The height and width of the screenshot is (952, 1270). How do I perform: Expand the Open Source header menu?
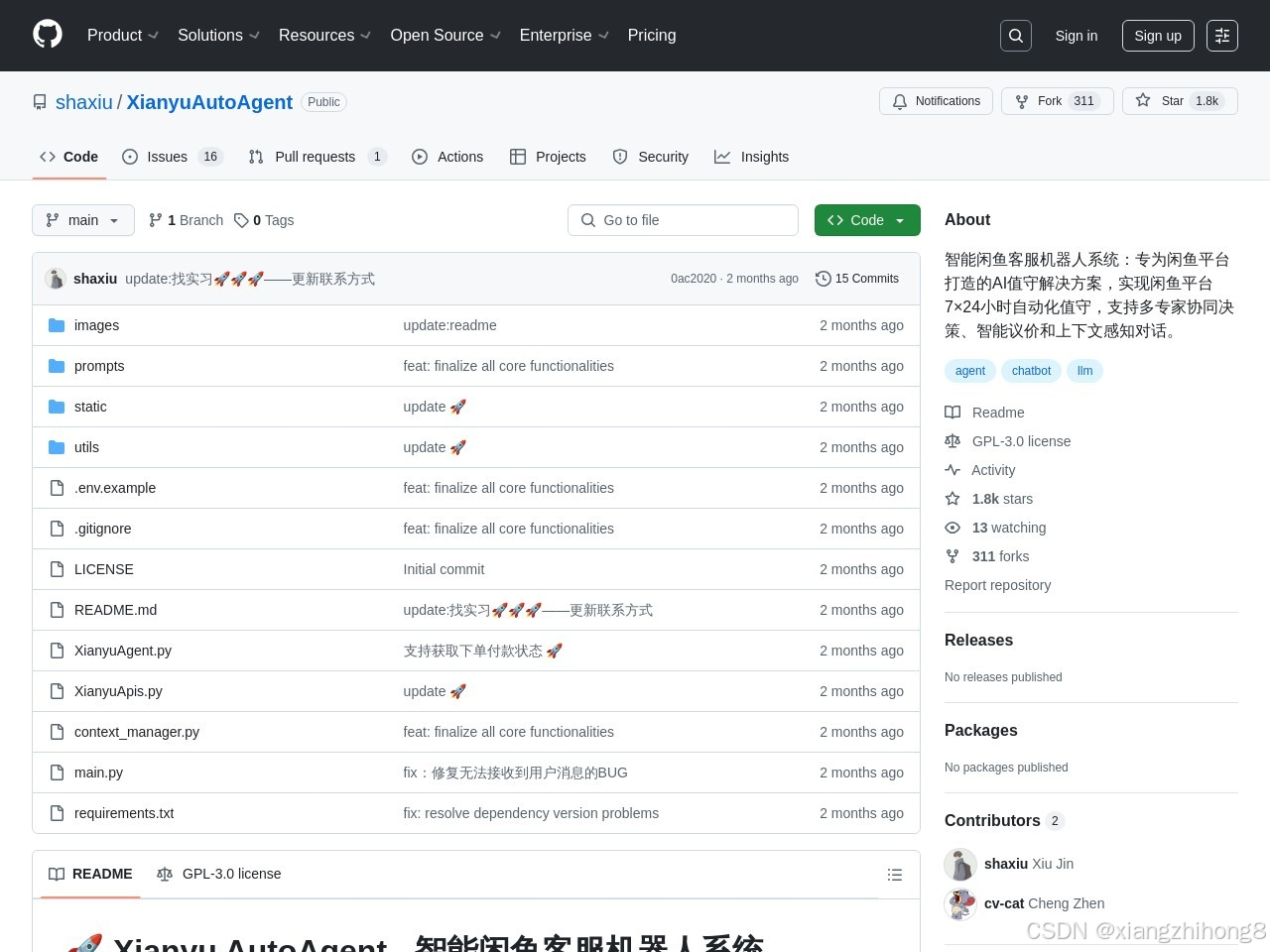(x=445, y=36)
